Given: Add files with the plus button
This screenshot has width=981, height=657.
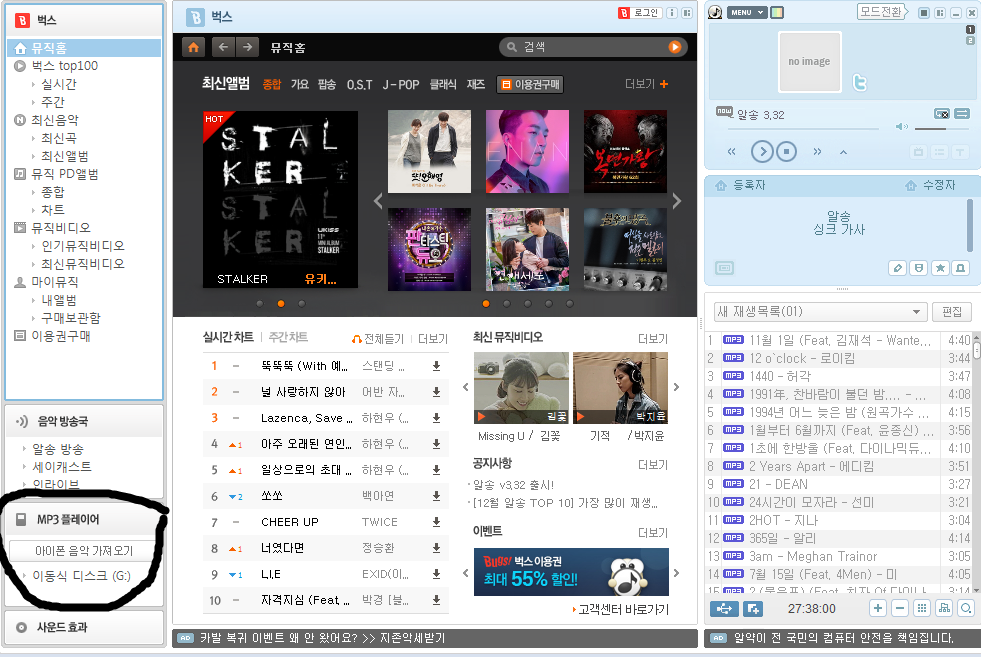Looking at the screenshot, I should (x=878, y=608).
